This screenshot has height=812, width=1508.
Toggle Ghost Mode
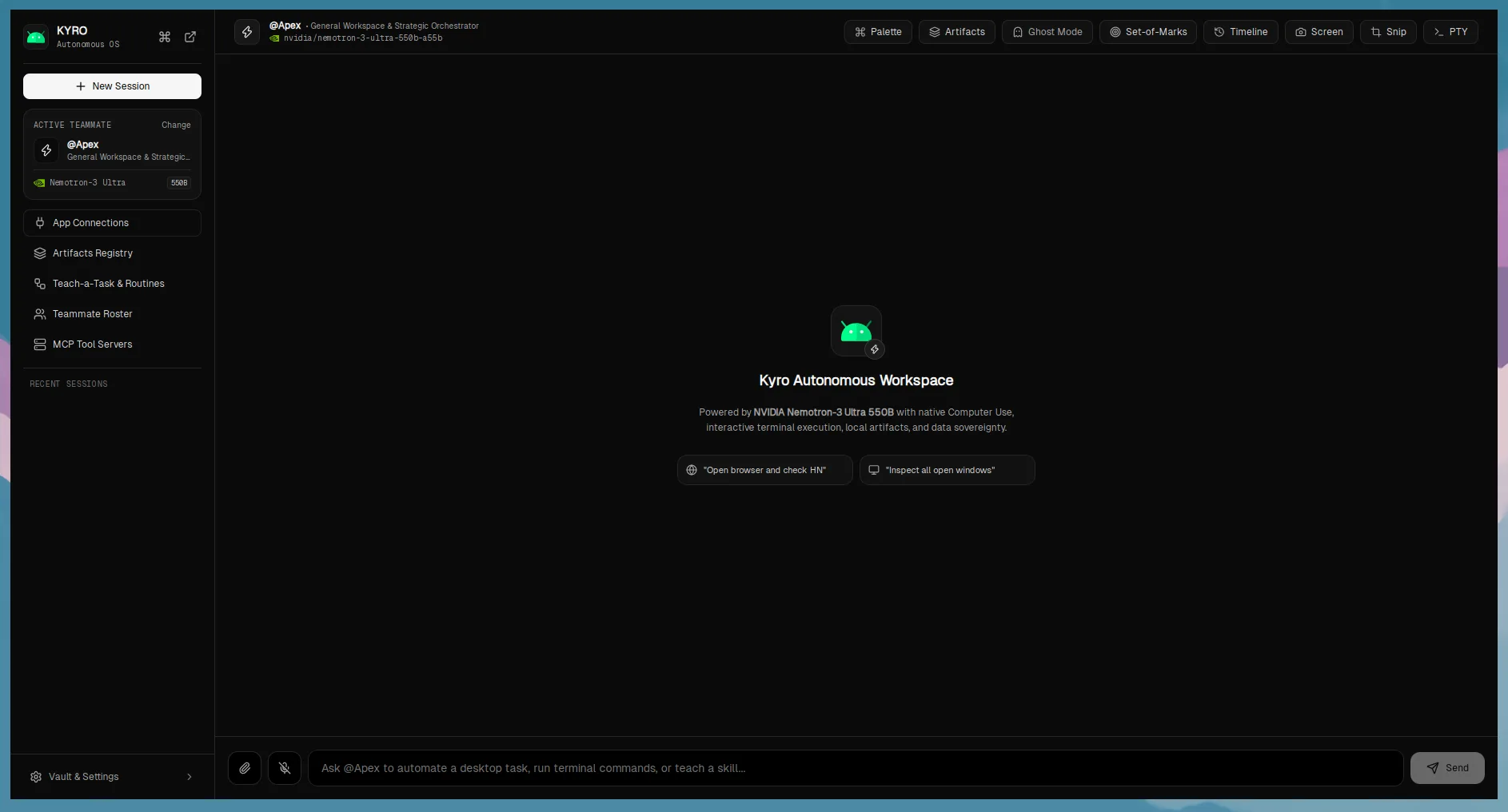click(x=1047, y=32)
